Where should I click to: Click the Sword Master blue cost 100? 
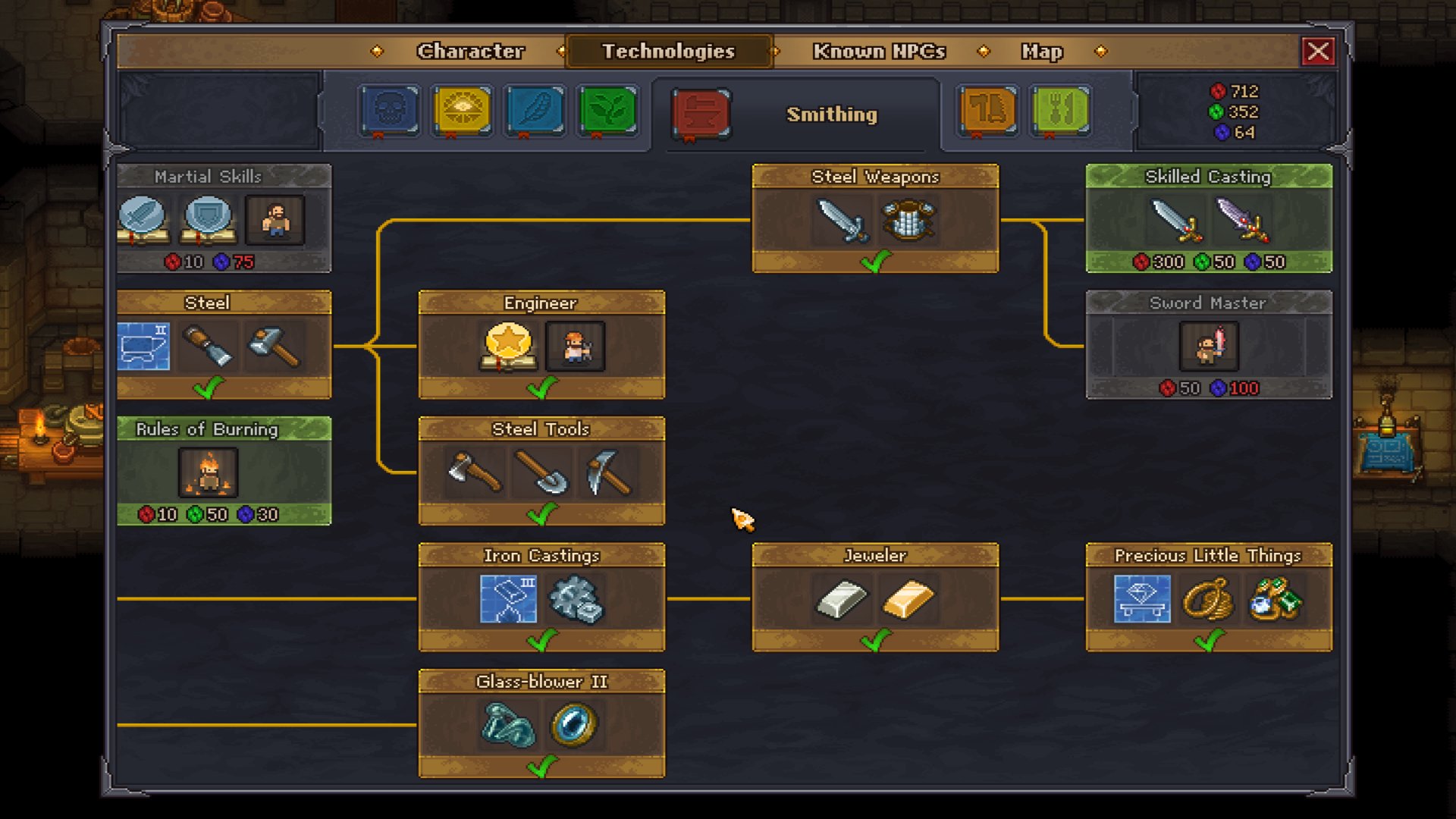click(1244, 388)
